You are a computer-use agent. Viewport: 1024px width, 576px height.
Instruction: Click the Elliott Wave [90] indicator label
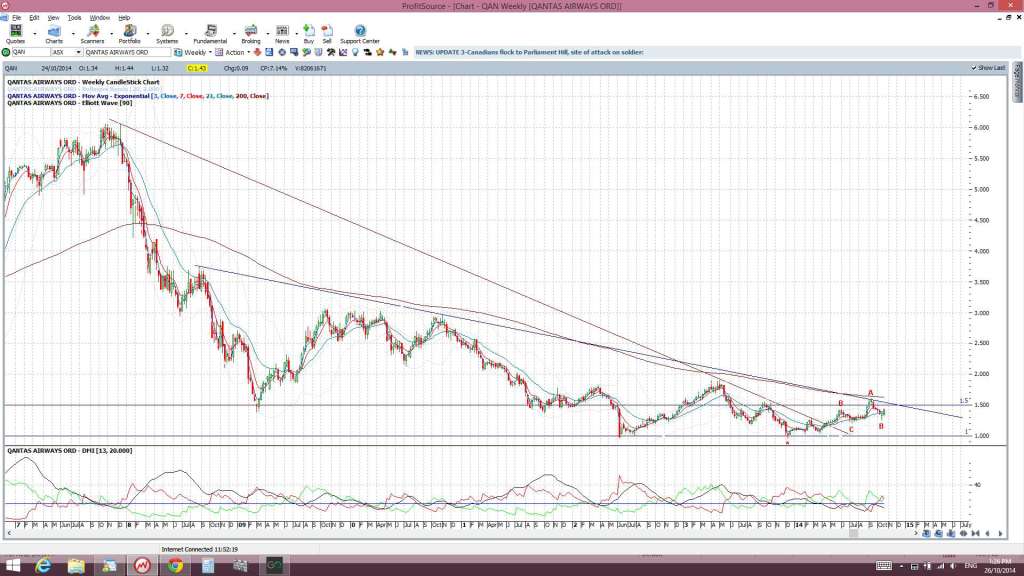tap(69, 103)
